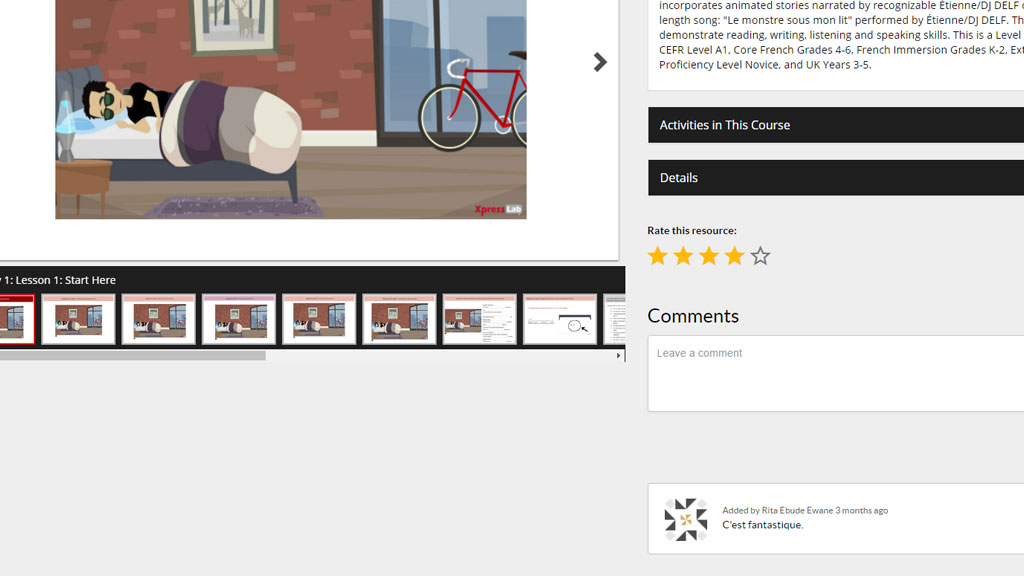Click the 'Lesson 1: Start Here' title
This screenshot has height=576, width=1024.
pyautogui.click(x=65, y=280)
